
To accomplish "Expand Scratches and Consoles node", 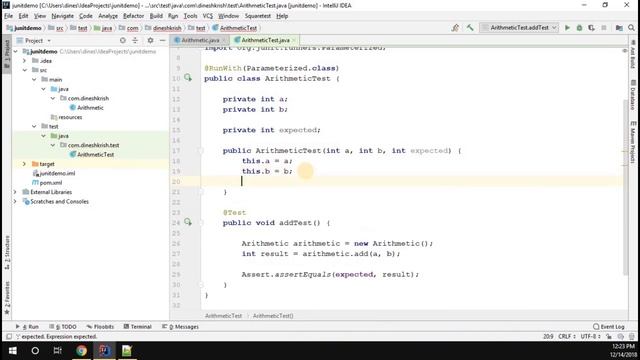I will (16, 202).
